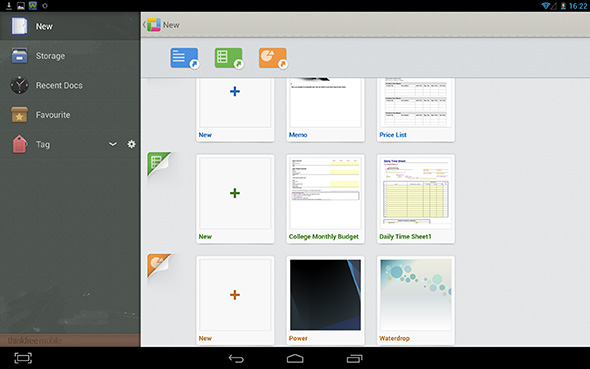Screen dimensions: 590x369
Task: Open the College Monthly Budget template
Action: [325, 199]
